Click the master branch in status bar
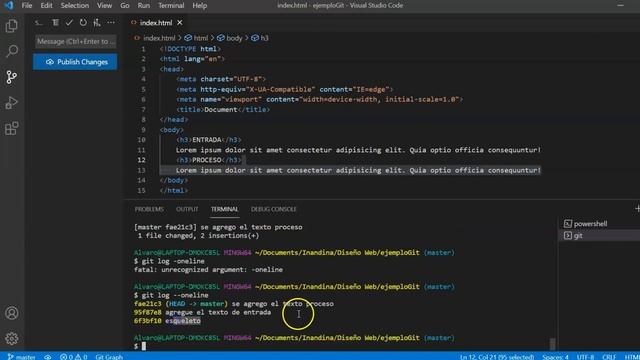 (22, 357)
